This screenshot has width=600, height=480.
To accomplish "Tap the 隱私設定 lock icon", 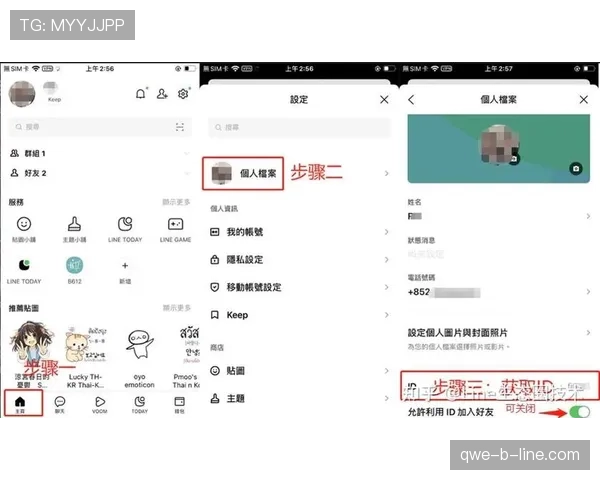I will 215,260.
